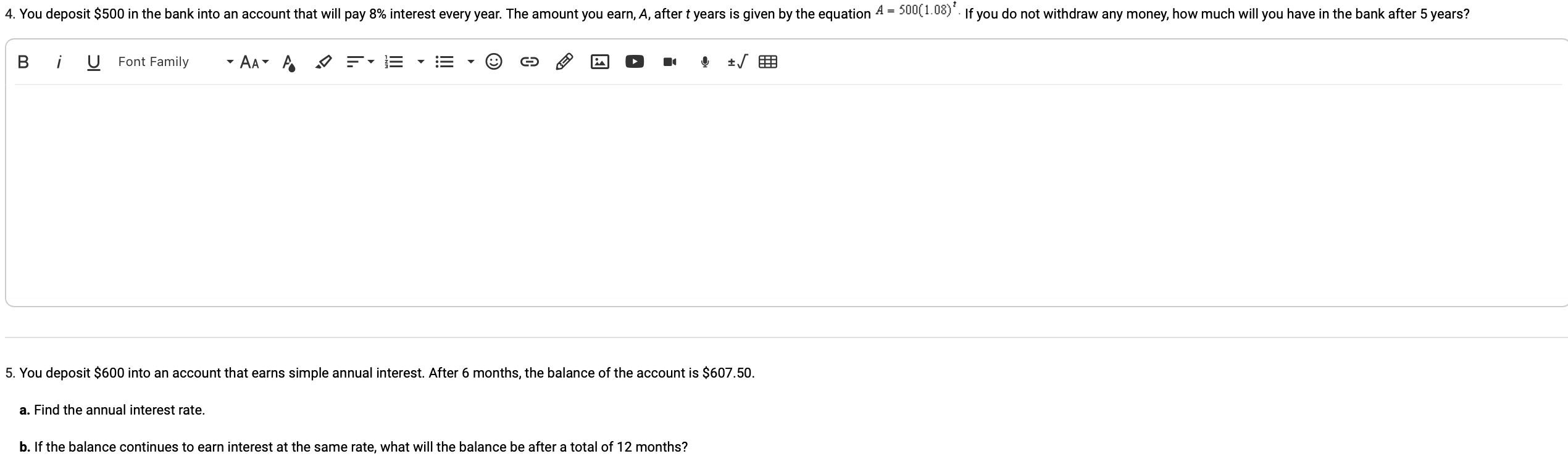Insert a table
The height and width of the screenshot is (459, 1568).
pos(767,61)
